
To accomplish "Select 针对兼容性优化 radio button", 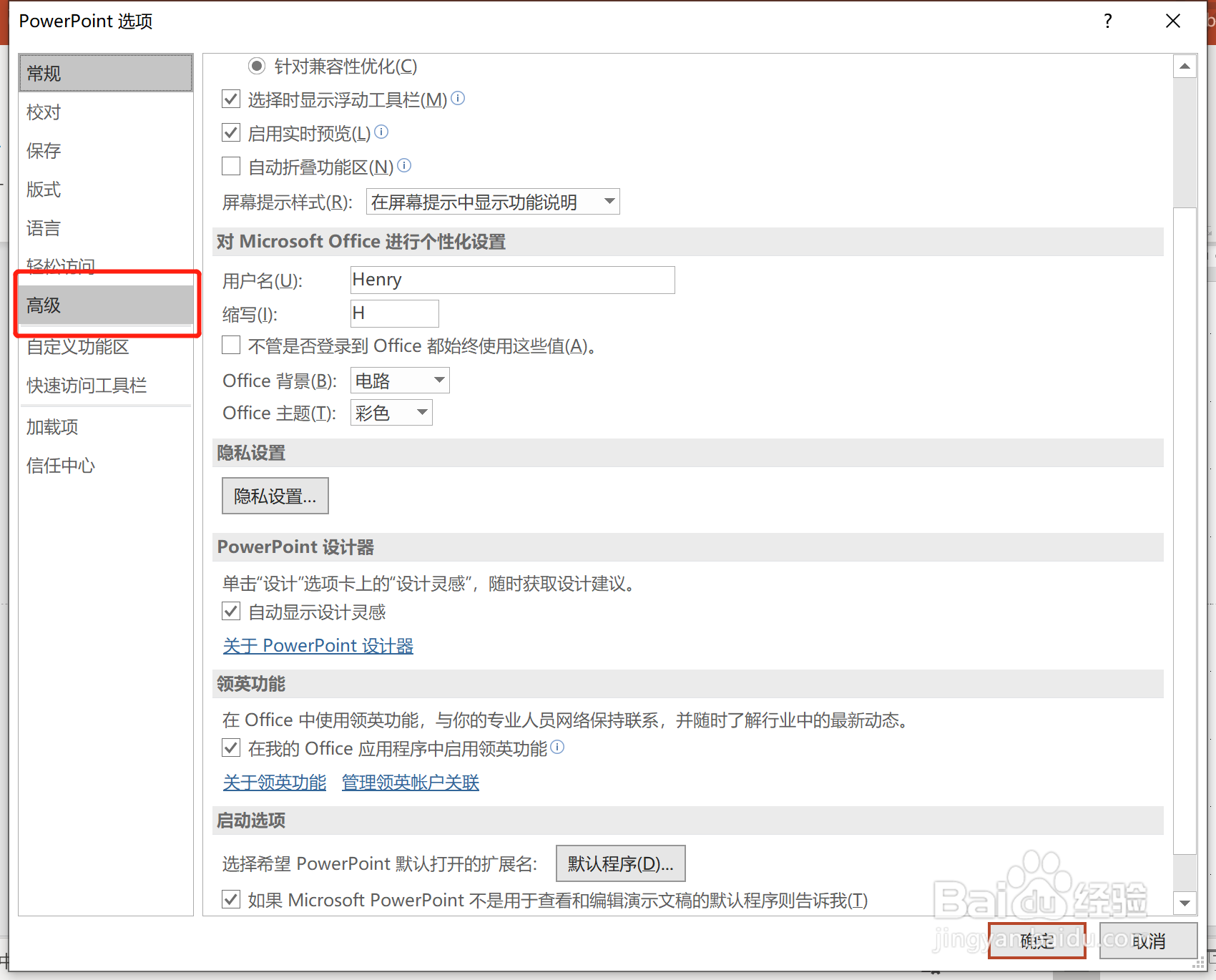I will point(257,67).
